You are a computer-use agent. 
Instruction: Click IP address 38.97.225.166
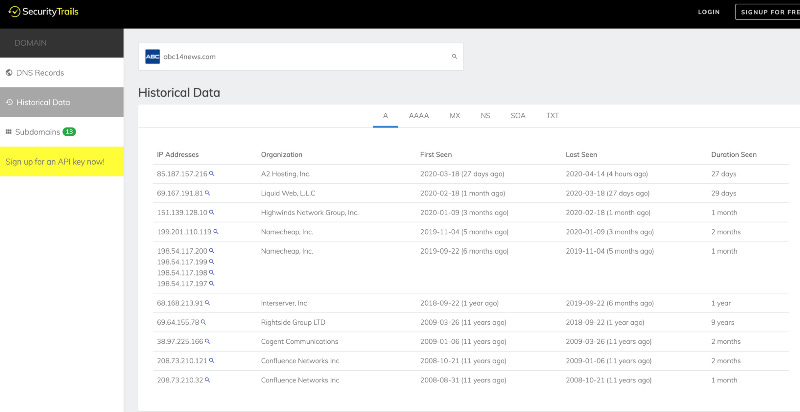(x=180, y=341)
